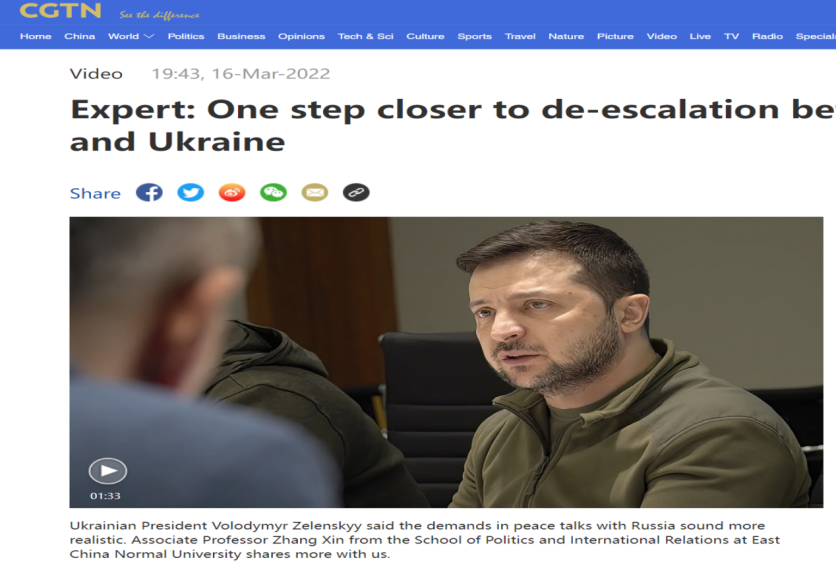836x566 pixels.
Task: Share the article on Facebook
Action: [149, 192]
